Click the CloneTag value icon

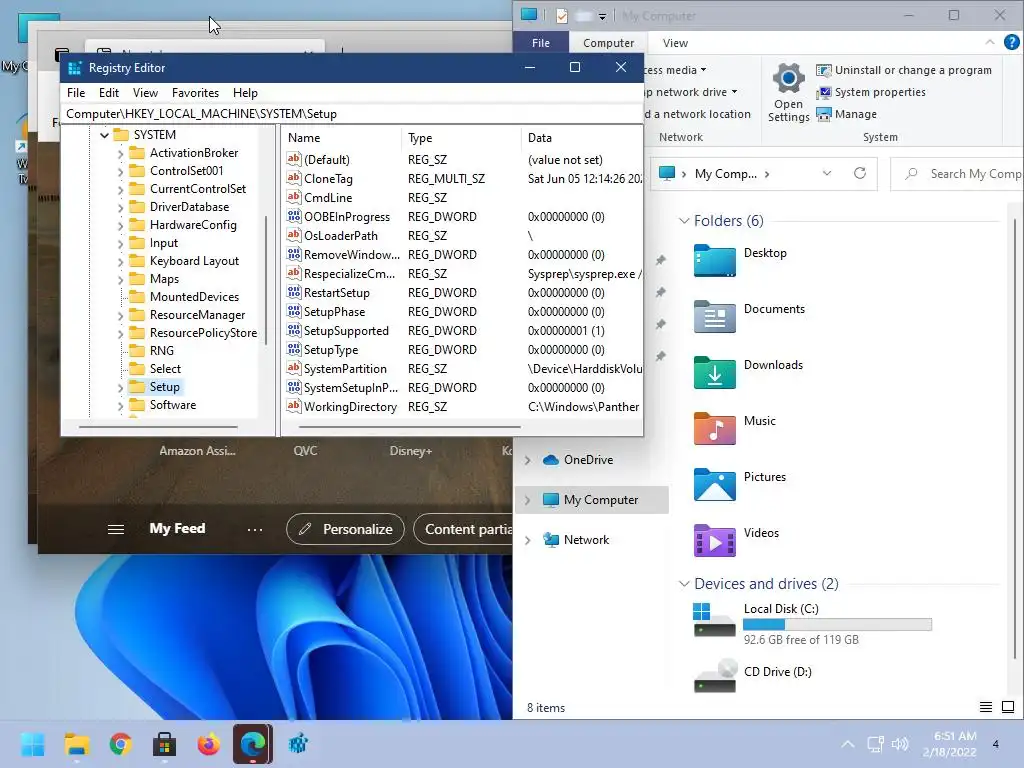(294, 178)
